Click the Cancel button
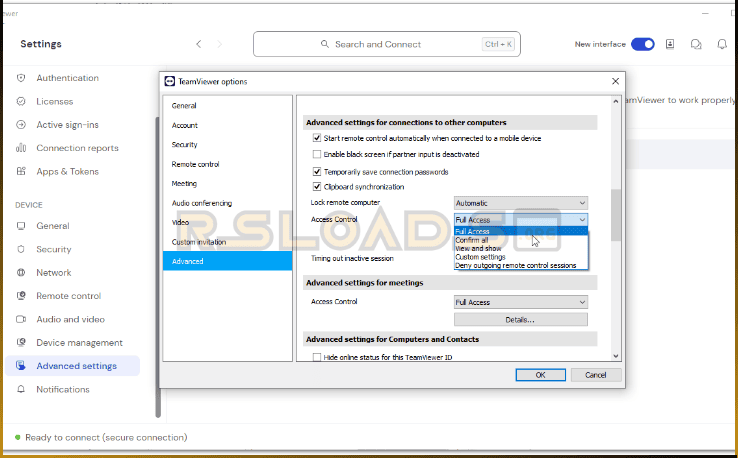 596,375
